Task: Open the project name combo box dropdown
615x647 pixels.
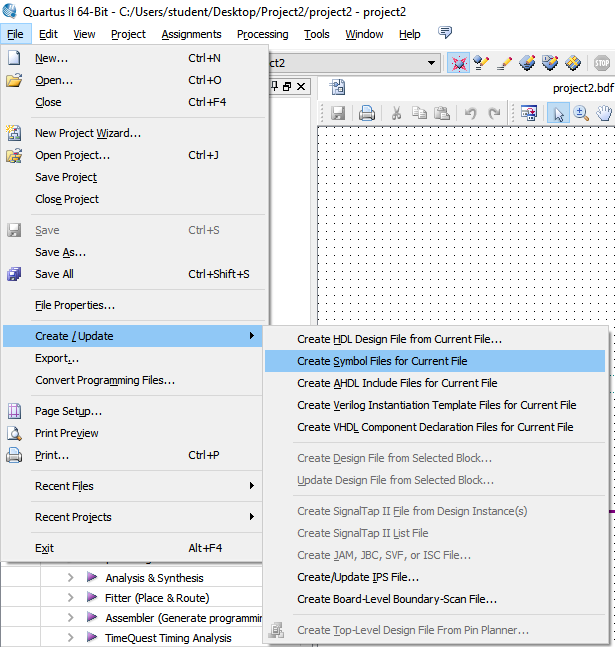Action: point(431,62)
